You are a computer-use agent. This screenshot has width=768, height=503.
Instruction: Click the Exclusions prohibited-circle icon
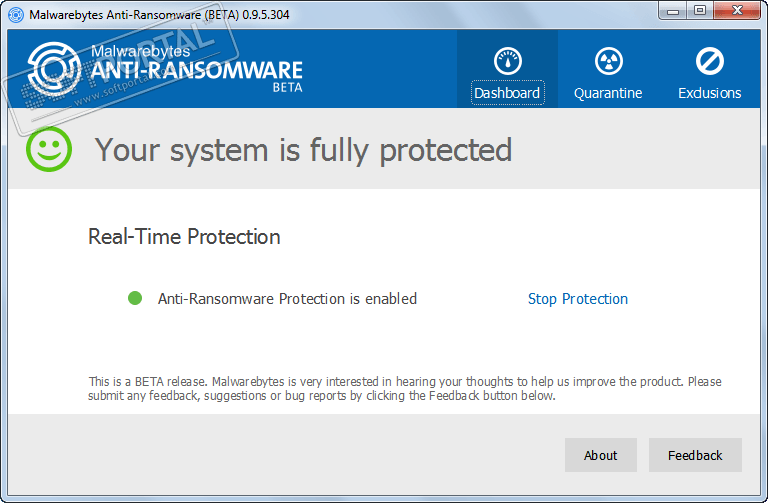pyautogui.click(x=709, y=61)
